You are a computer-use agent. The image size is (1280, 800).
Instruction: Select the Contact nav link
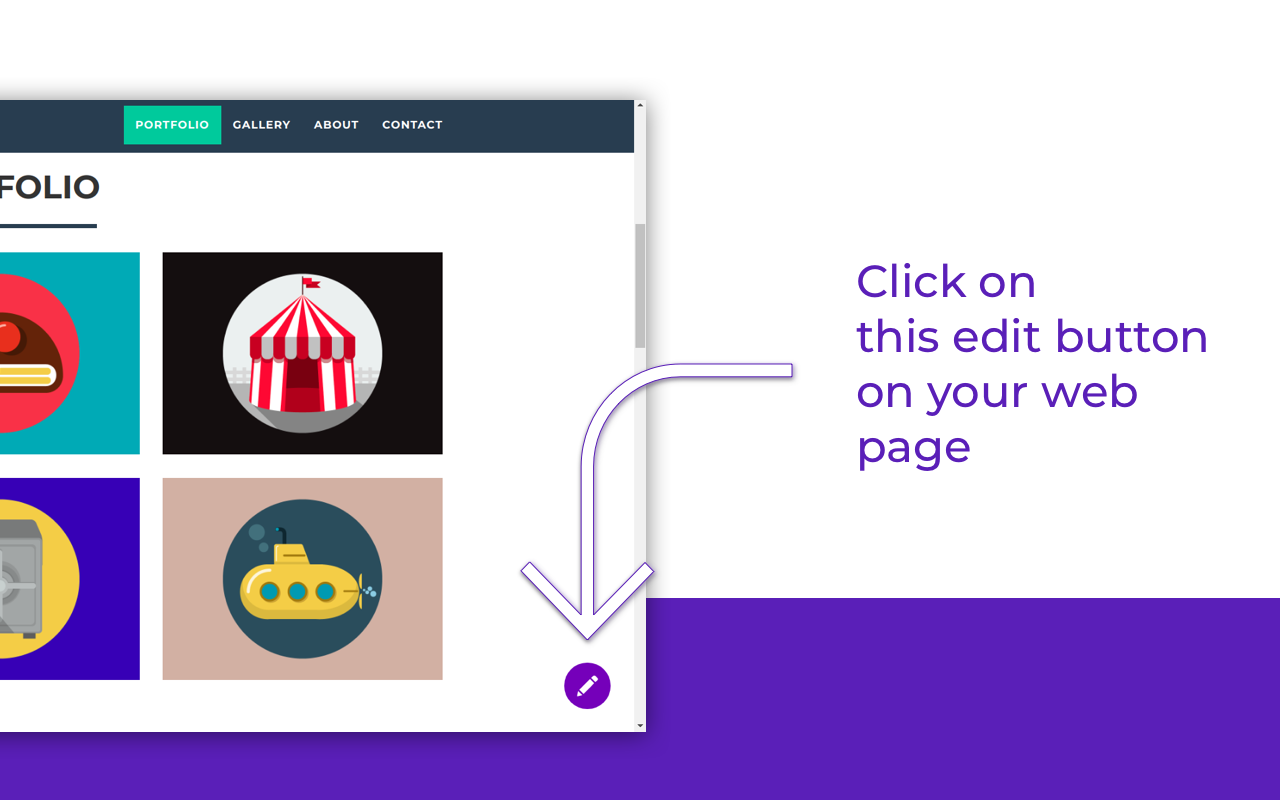tap(412, 125)
